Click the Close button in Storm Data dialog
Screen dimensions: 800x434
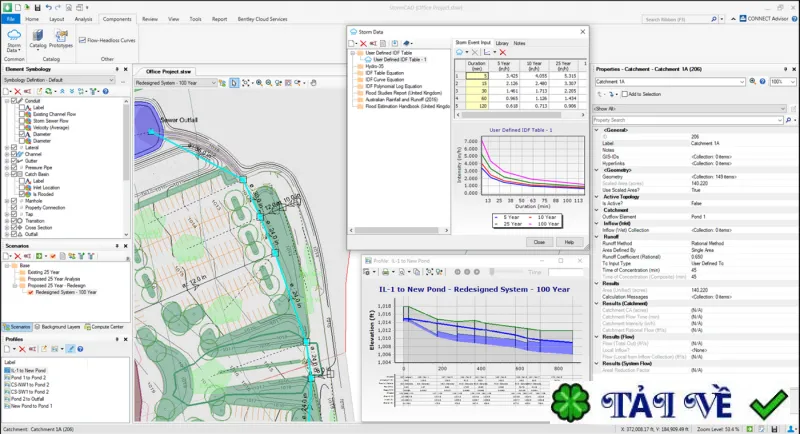click(x=539, y=242)
